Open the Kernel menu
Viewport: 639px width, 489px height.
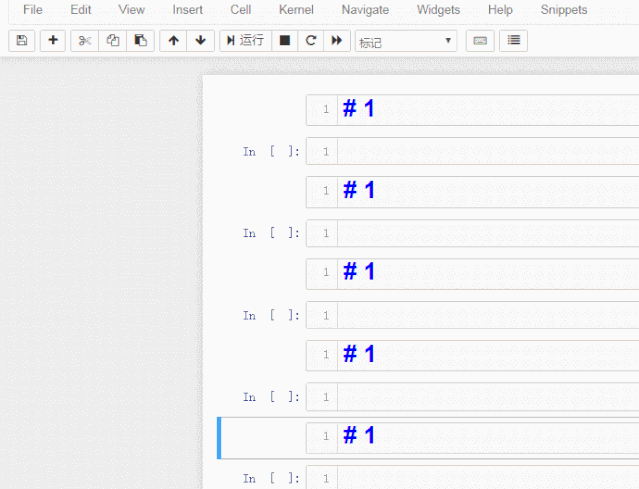(296, 10)
